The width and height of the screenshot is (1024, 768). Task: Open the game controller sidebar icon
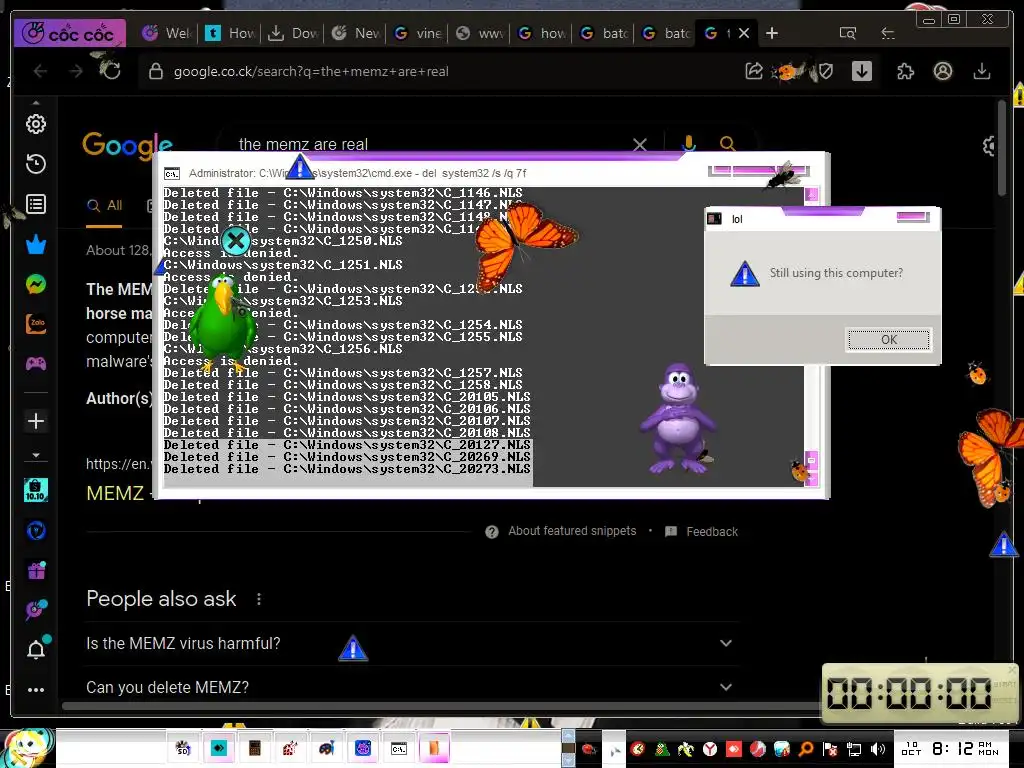coord(36,364)
